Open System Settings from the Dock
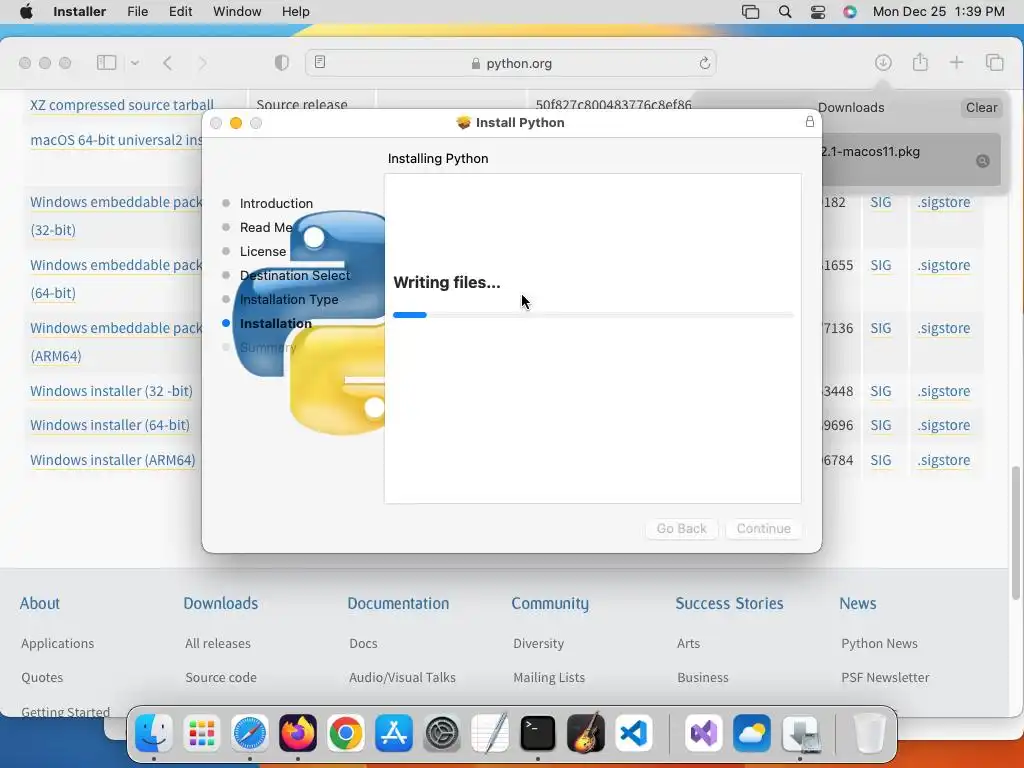1024x768 pixels. click(442, 733)
